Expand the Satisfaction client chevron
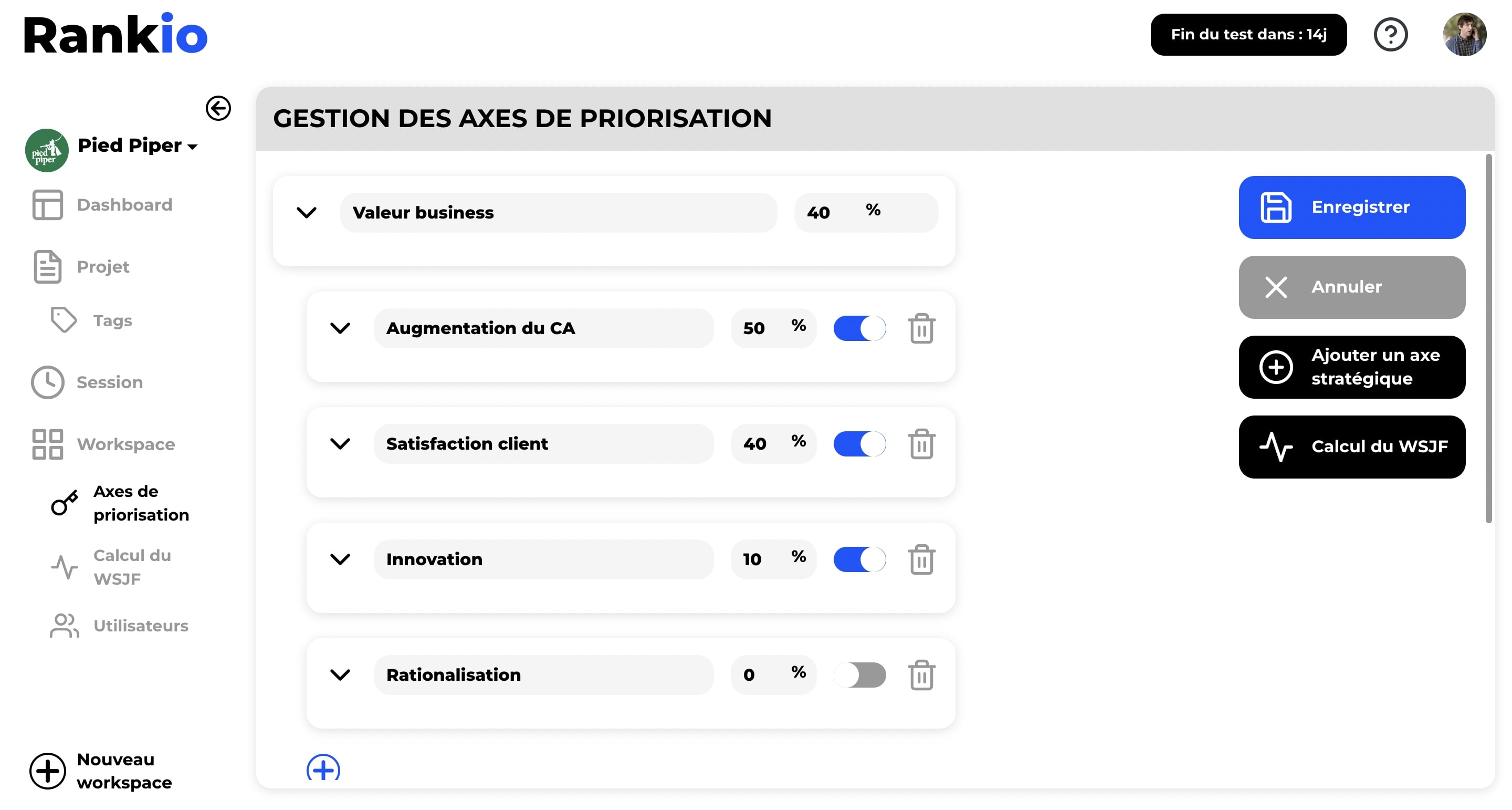 click(x=340, y=444)
